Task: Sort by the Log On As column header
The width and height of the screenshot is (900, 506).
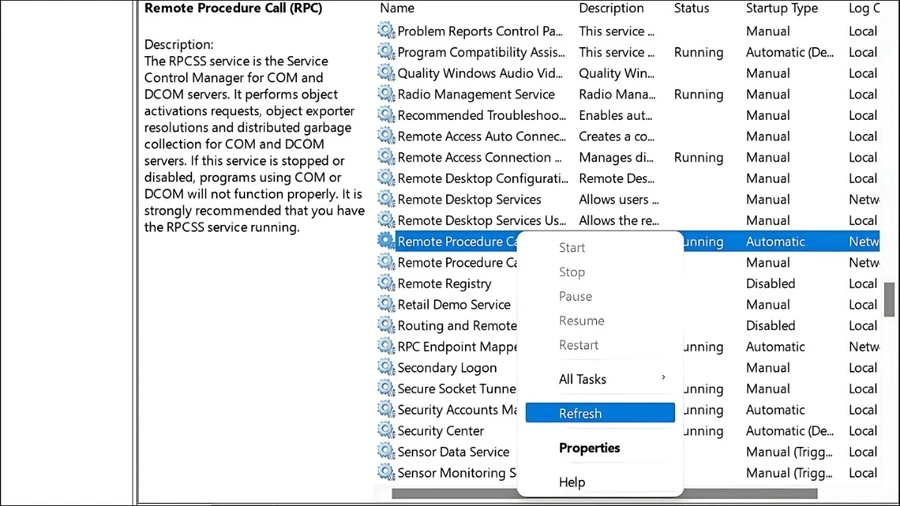Action: pyautogui.click(x=864, y=8)
